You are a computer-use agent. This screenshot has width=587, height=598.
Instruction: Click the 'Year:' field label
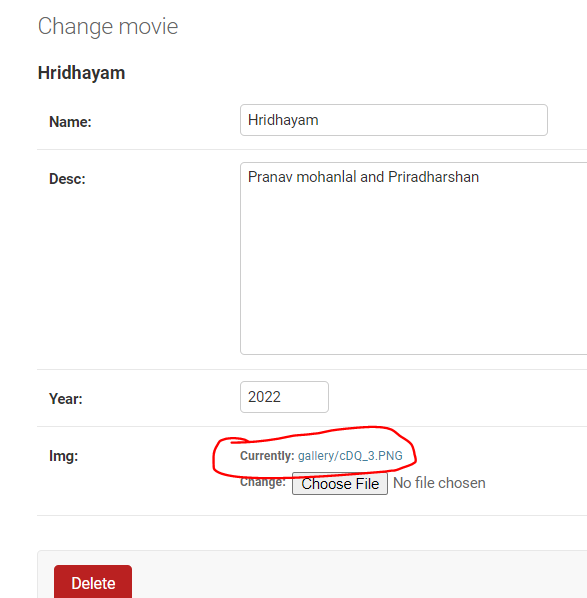[x=66, y=399]
